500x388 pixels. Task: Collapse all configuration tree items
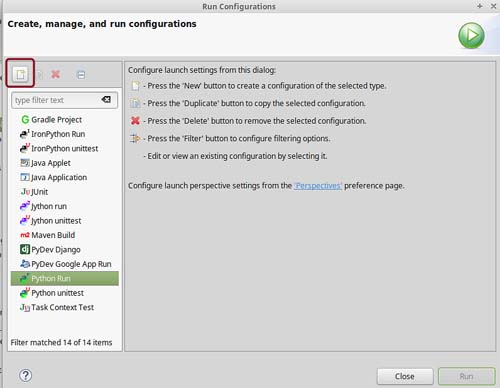[81, 75]
